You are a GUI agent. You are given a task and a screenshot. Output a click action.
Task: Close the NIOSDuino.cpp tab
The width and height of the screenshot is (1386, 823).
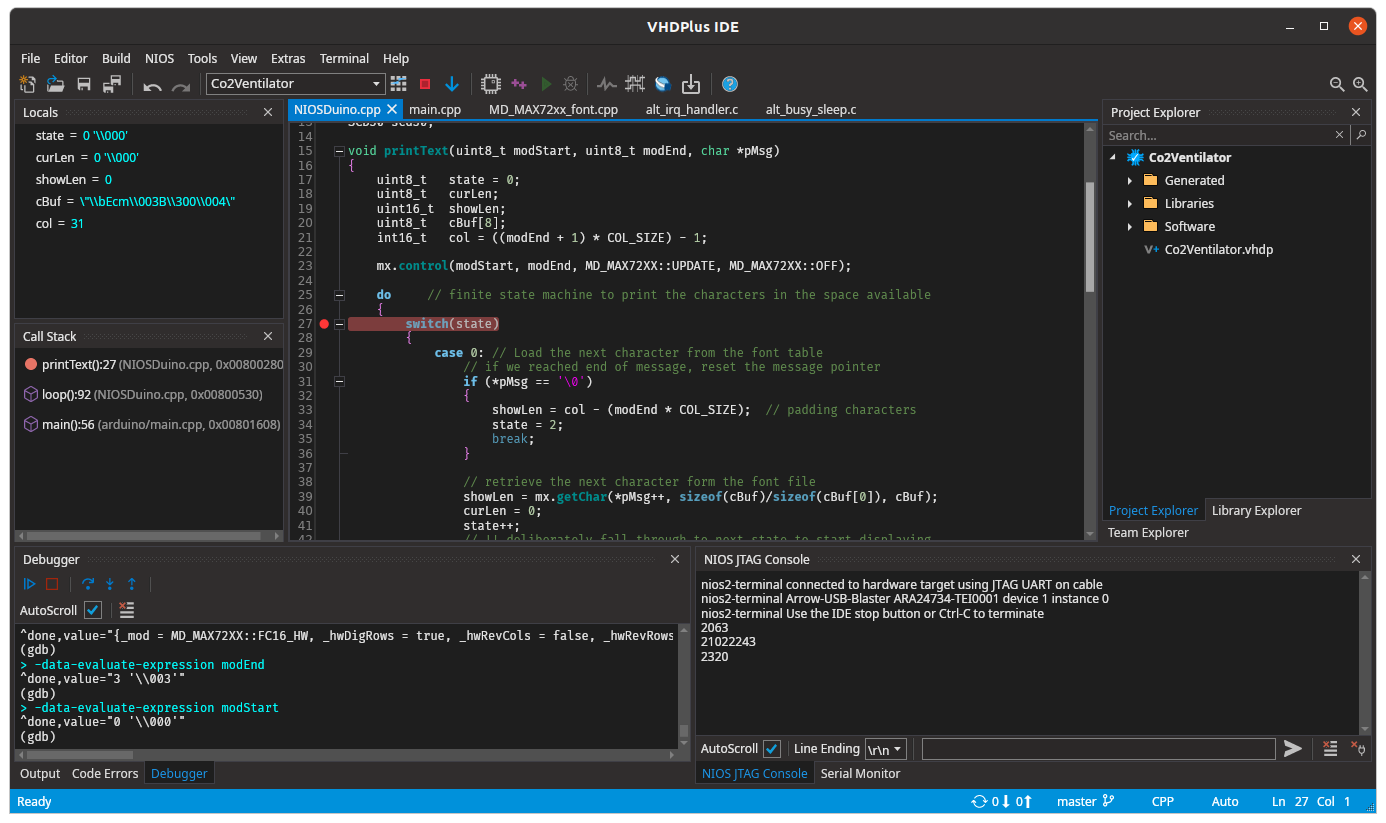[x=392, y=109]
